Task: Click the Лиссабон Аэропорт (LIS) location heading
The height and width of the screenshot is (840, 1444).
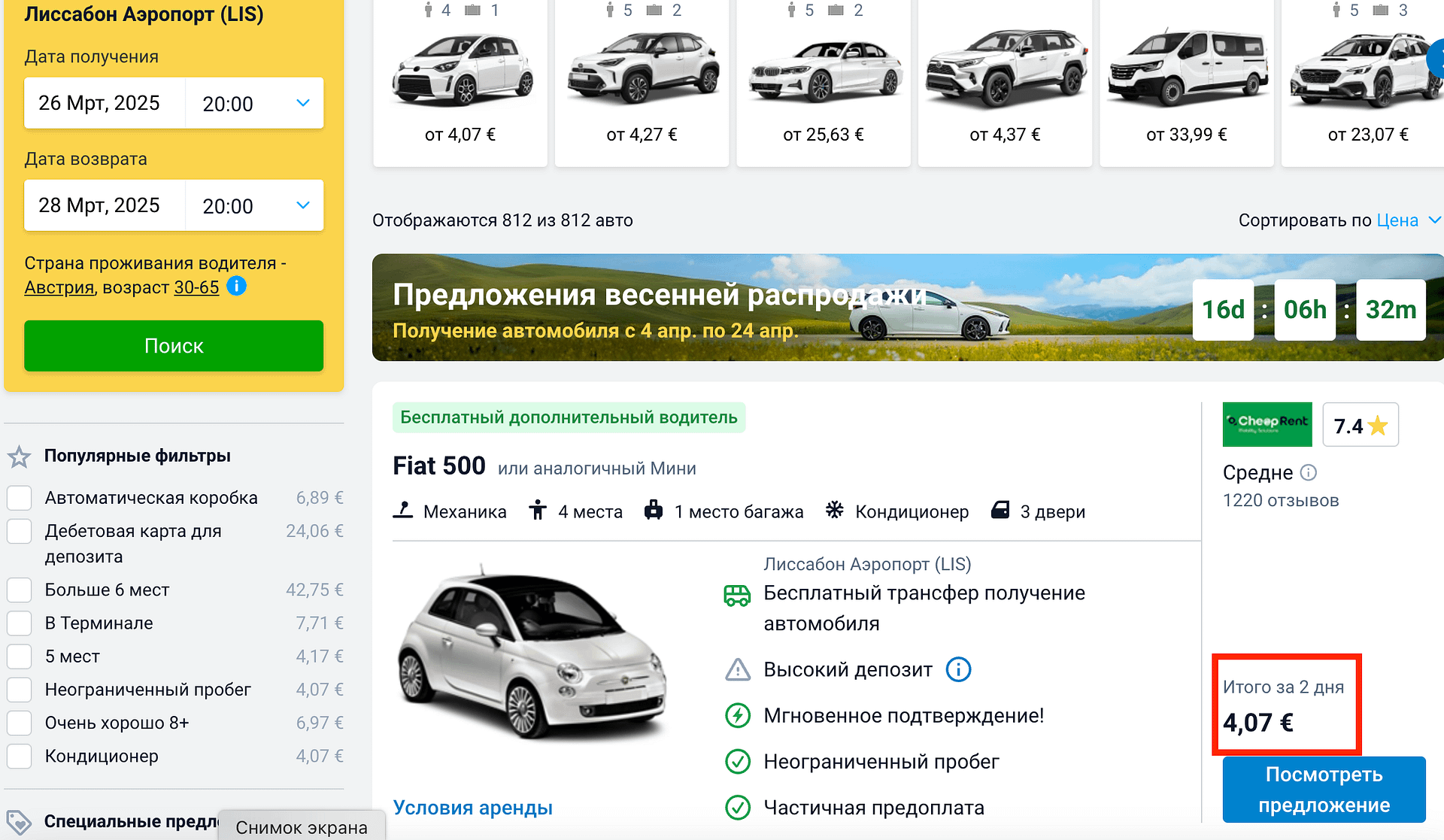Action: pos(144,14)
